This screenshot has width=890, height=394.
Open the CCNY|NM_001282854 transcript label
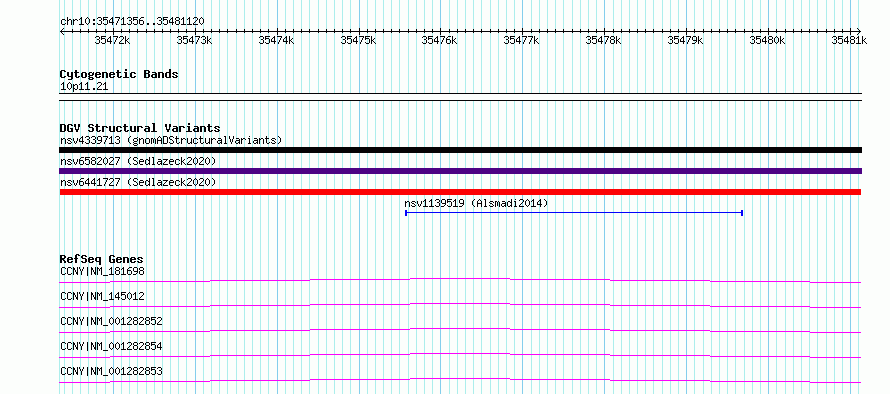(111, 346)
